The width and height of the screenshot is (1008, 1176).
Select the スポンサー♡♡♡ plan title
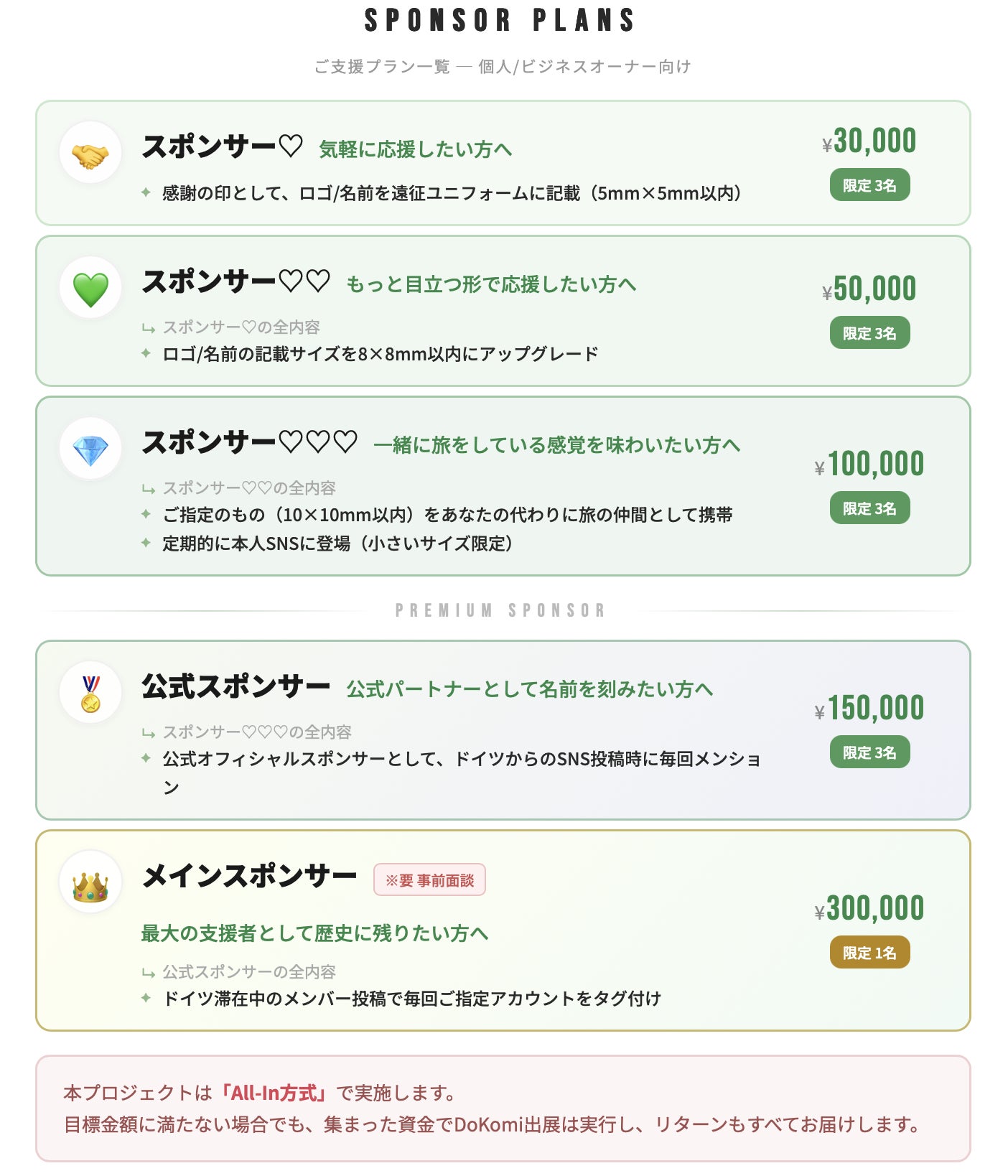[249, 442]
